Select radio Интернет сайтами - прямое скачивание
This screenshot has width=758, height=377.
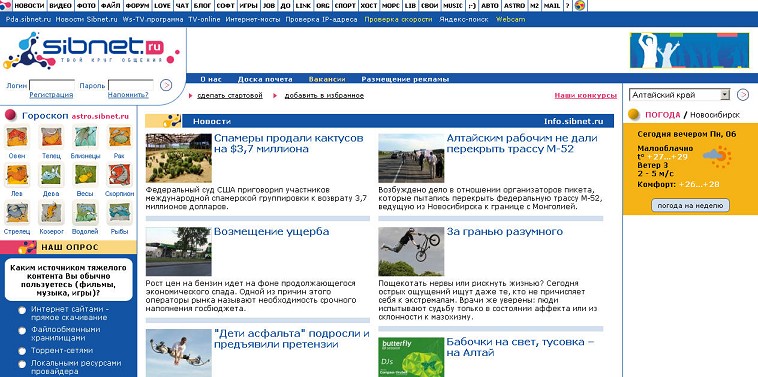point(22,310)
